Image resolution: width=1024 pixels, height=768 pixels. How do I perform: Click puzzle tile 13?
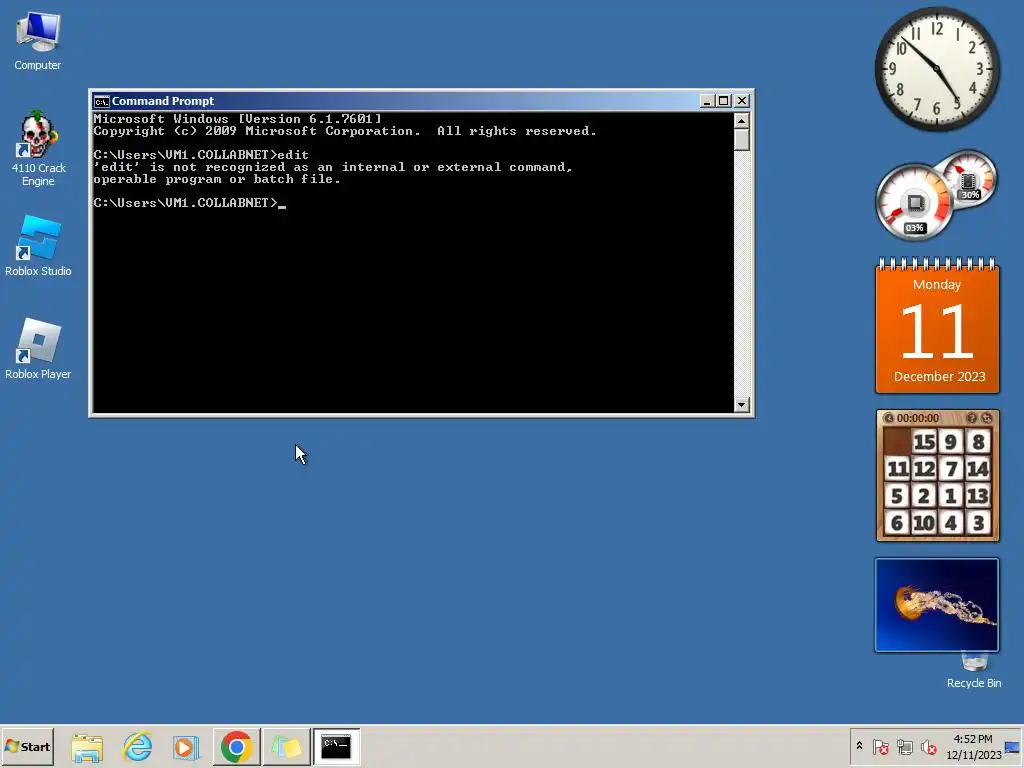pos(978,496)
